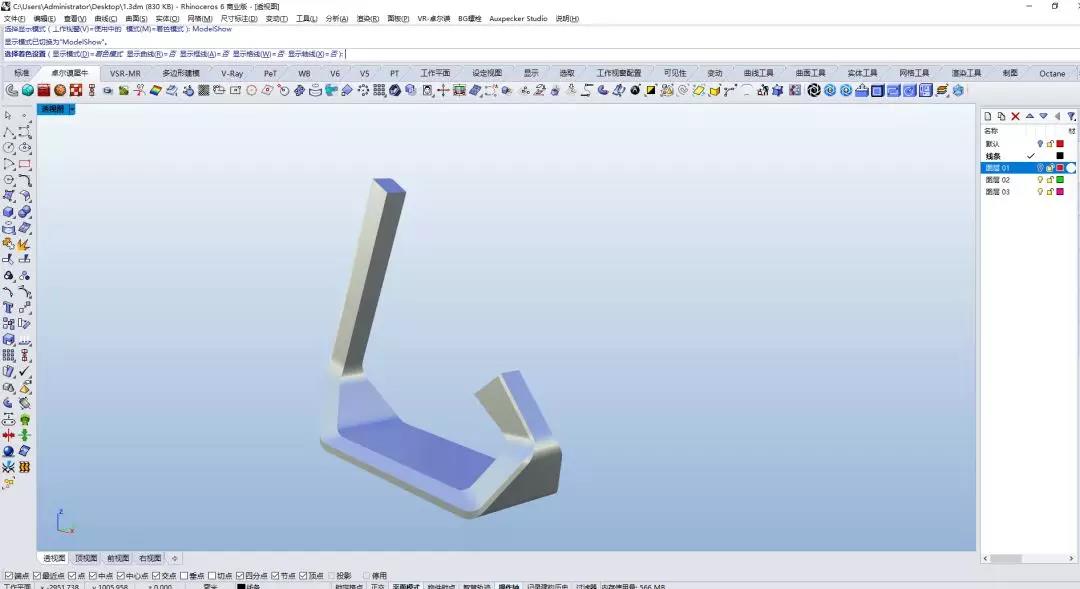The width and height of the screenshot is (1080, 589).
Task: Click magenta color swatch of 图层 03
Action: (x=1060, y=192)
